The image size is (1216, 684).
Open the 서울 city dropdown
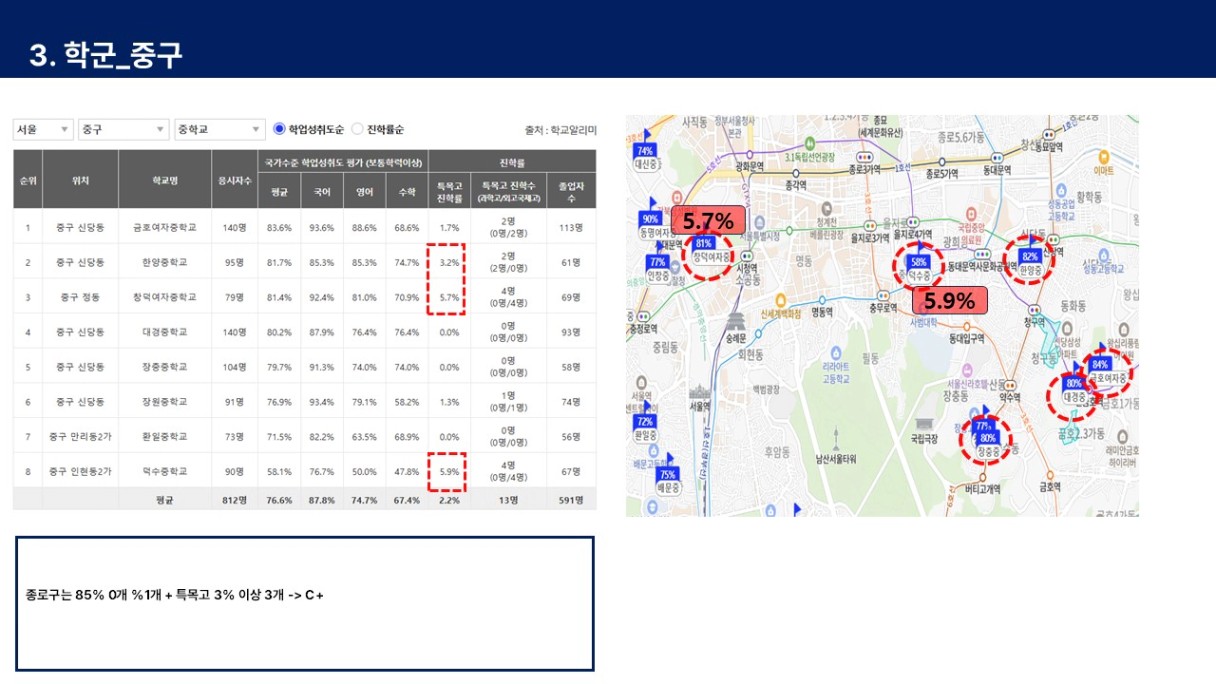coord(43,130)
